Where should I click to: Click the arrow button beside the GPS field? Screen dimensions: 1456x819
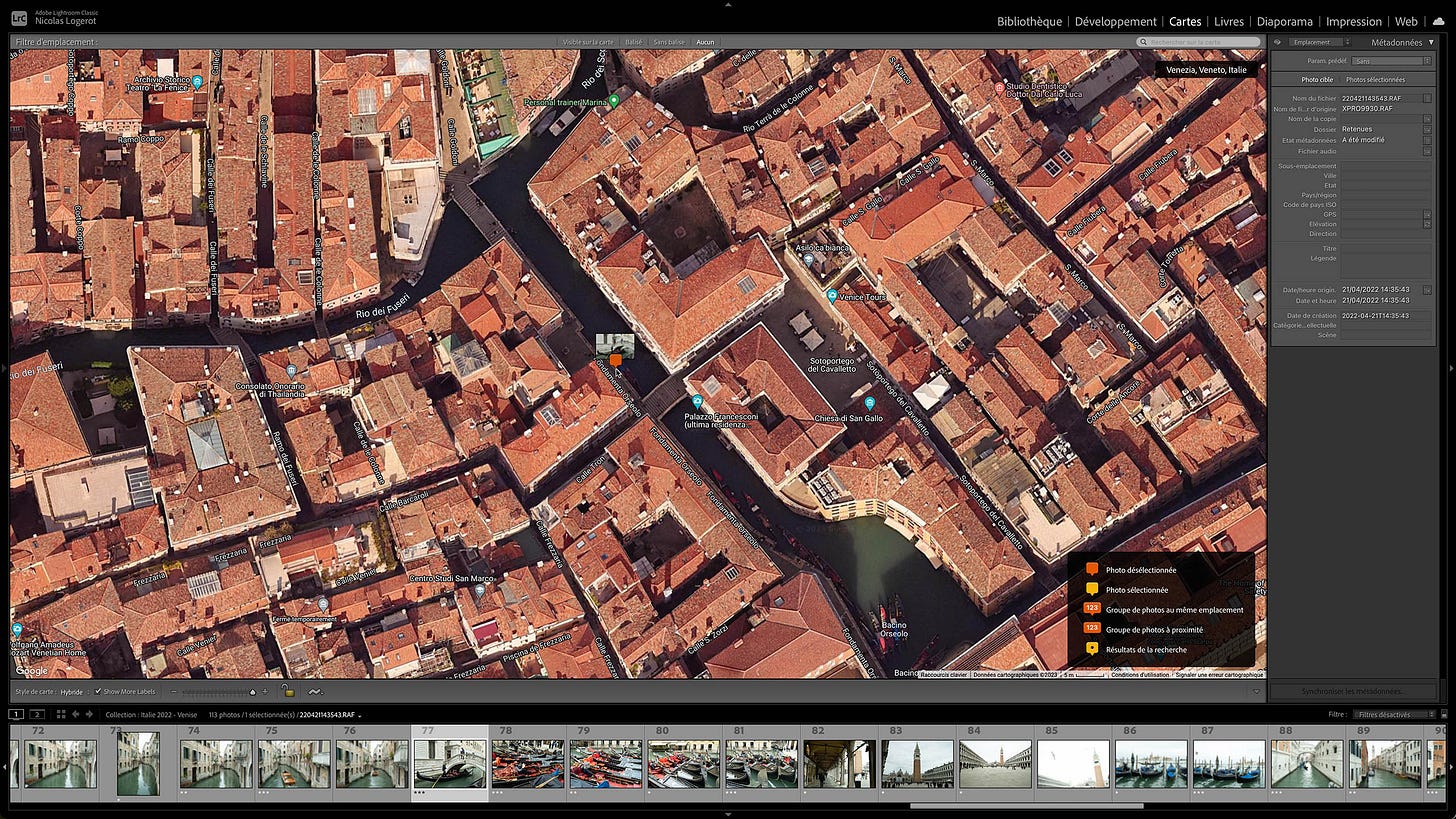[1427, 214]
